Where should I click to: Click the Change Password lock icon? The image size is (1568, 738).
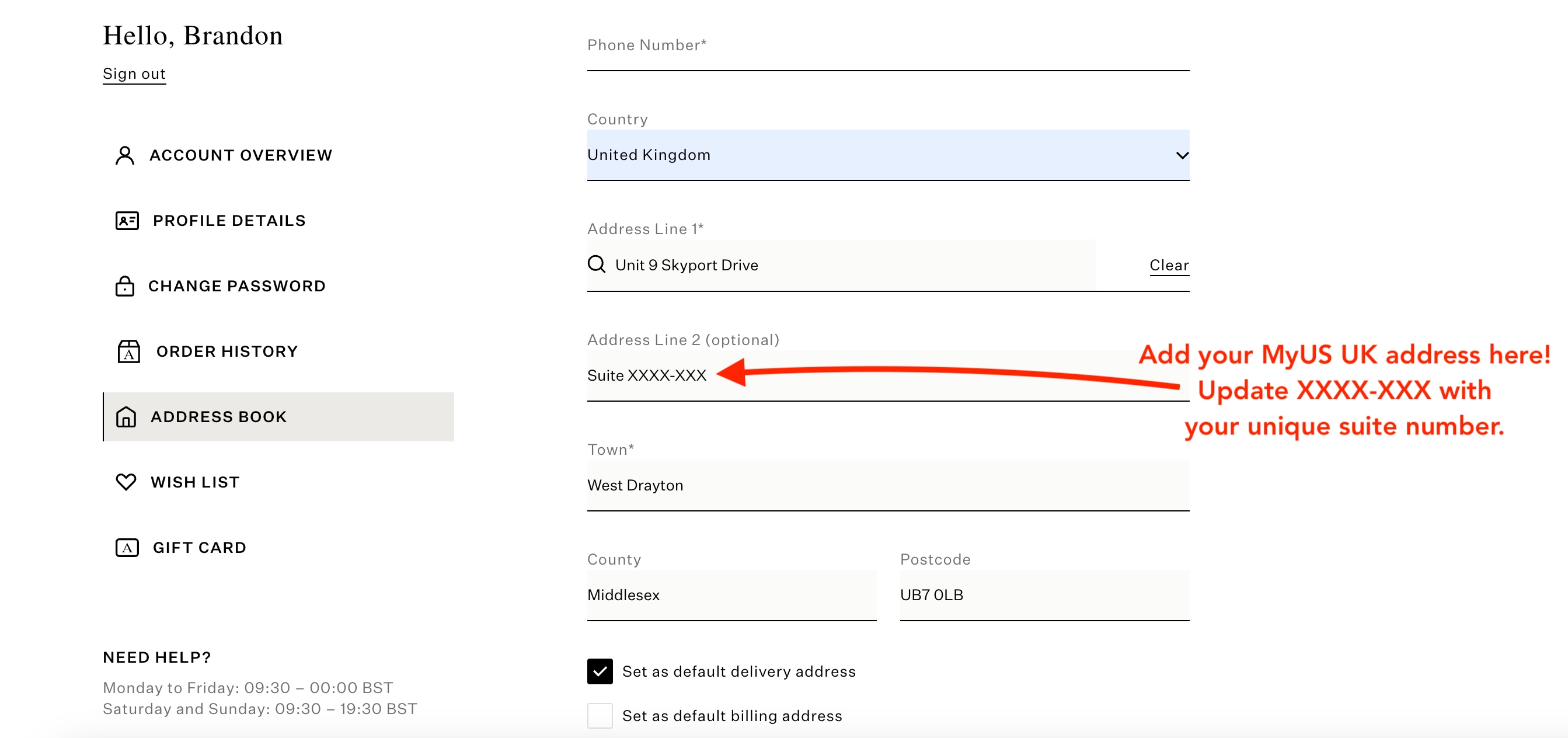click(127, 286)
